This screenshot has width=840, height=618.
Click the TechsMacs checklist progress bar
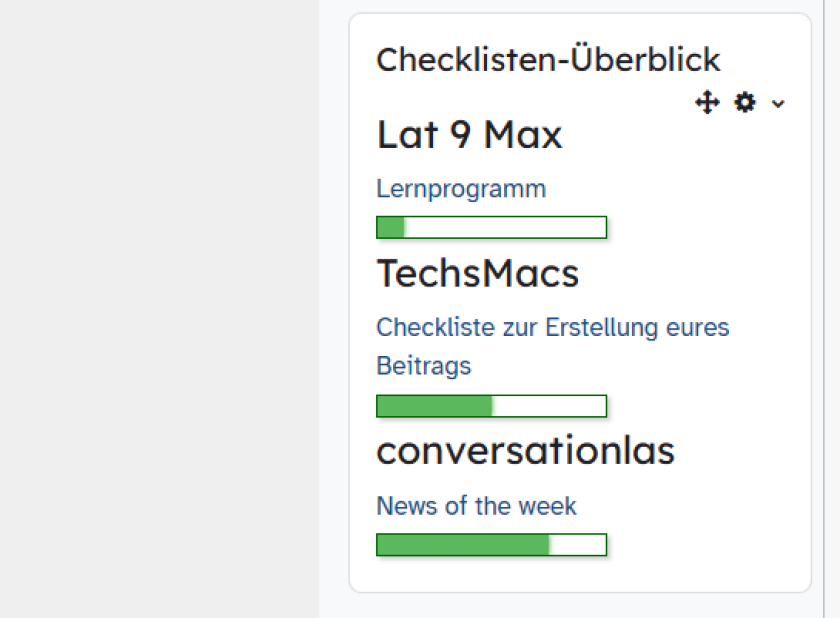click(491, 406)
